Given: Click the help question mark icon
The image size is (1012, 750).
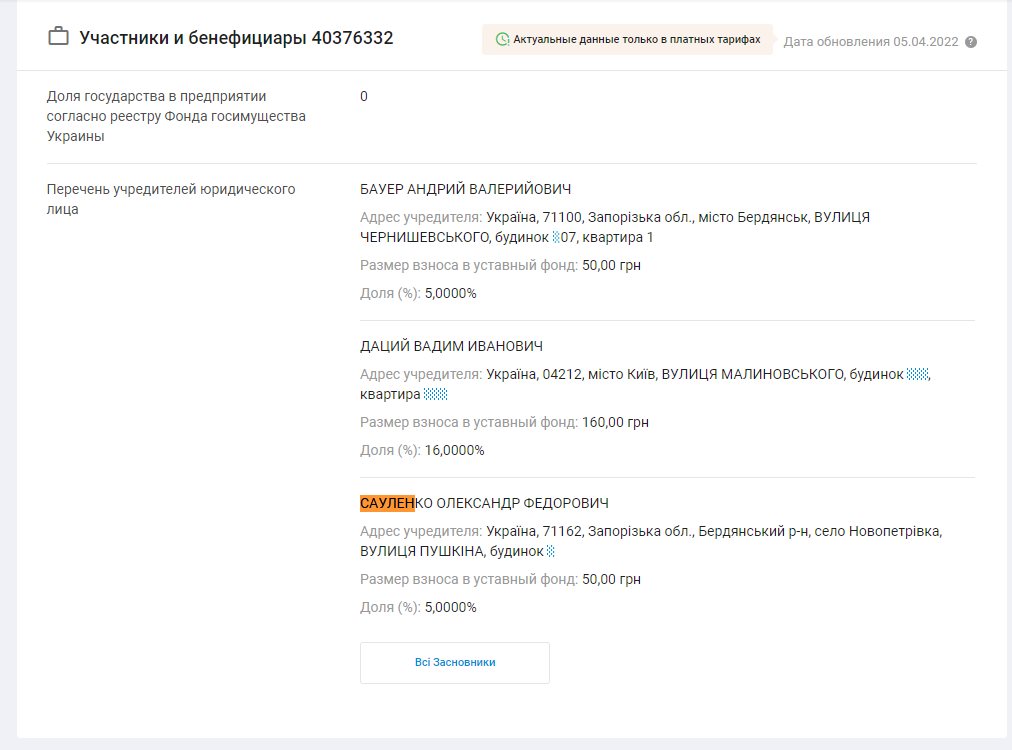Looking at the screenshot, I should [x=971, y=42].
